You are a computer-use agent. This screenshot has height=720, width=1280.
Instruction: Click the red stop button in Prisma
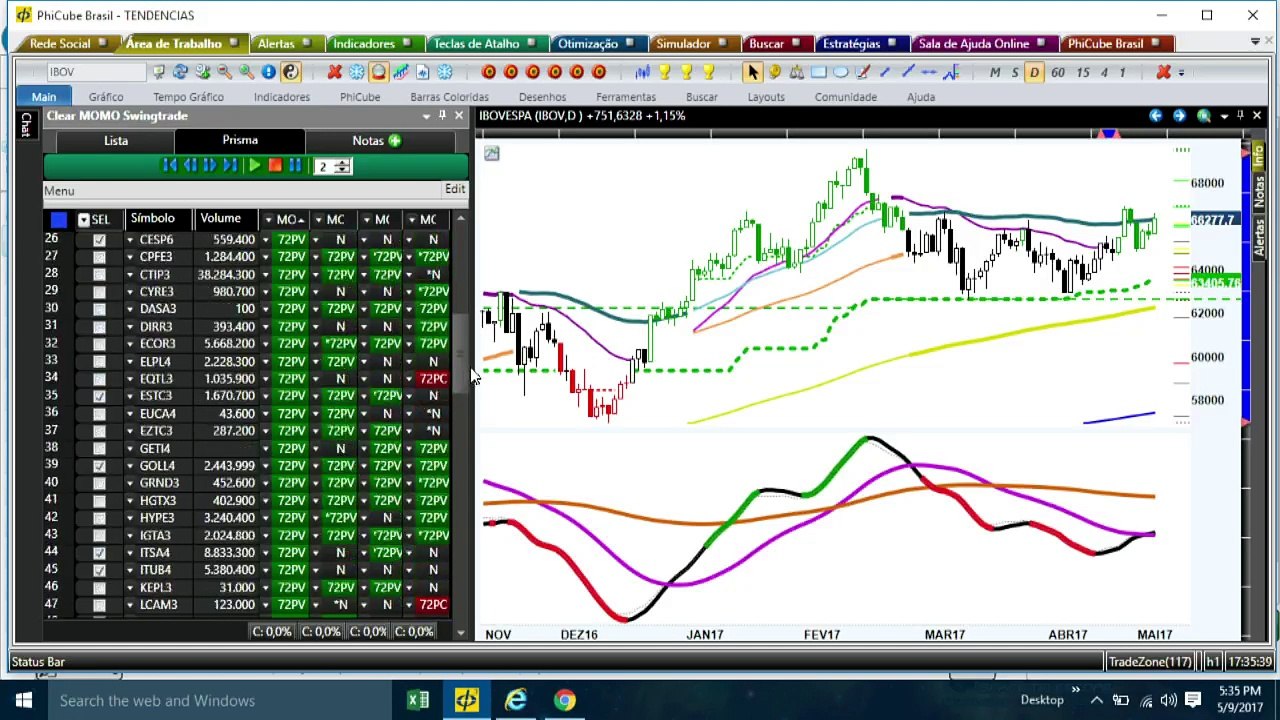(274, 166)
